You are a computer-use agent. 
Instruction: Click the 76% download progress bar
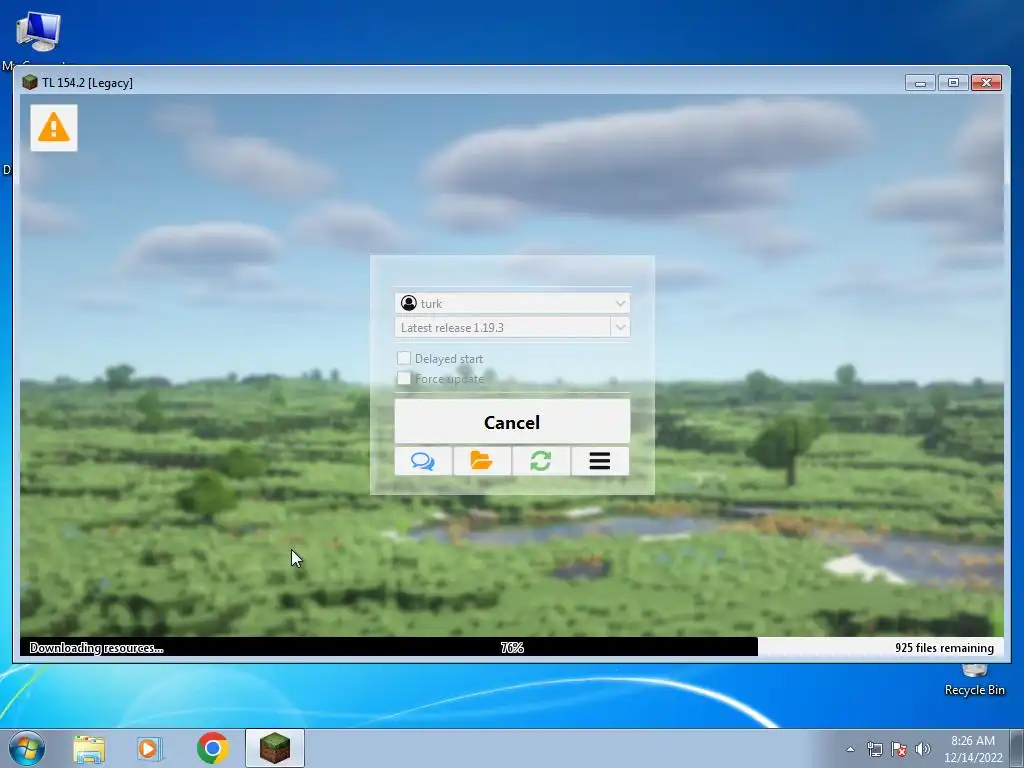[x=512, y=647]
